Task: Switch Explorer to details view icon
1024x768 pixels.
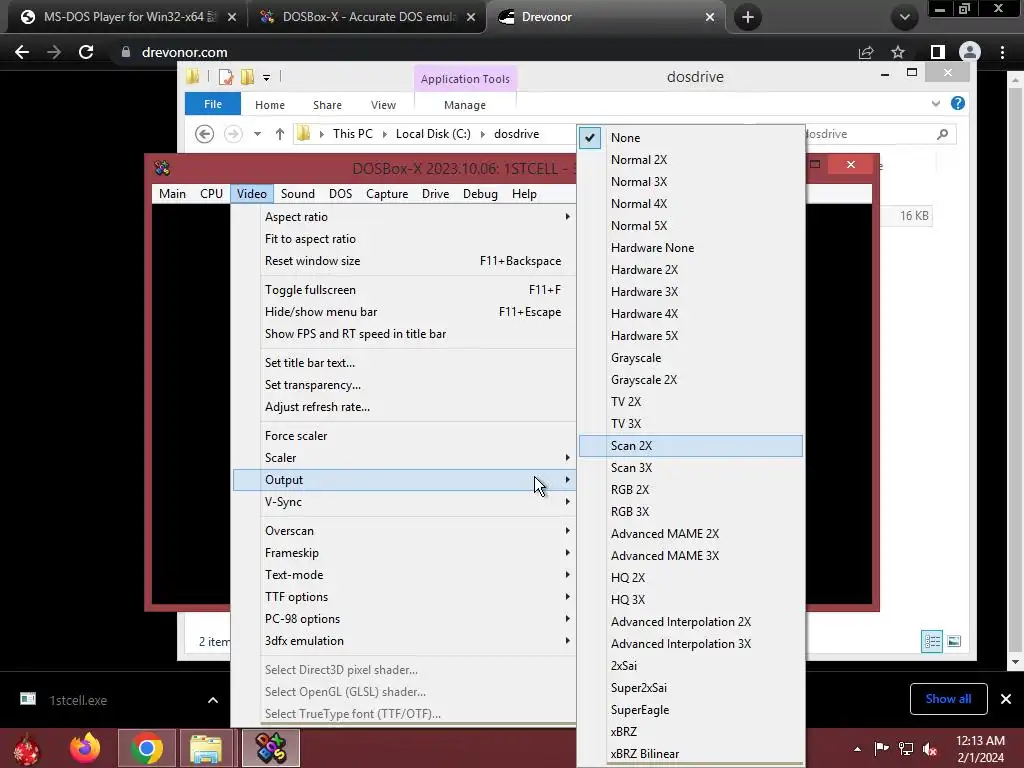Action: [x=932, y=641]
